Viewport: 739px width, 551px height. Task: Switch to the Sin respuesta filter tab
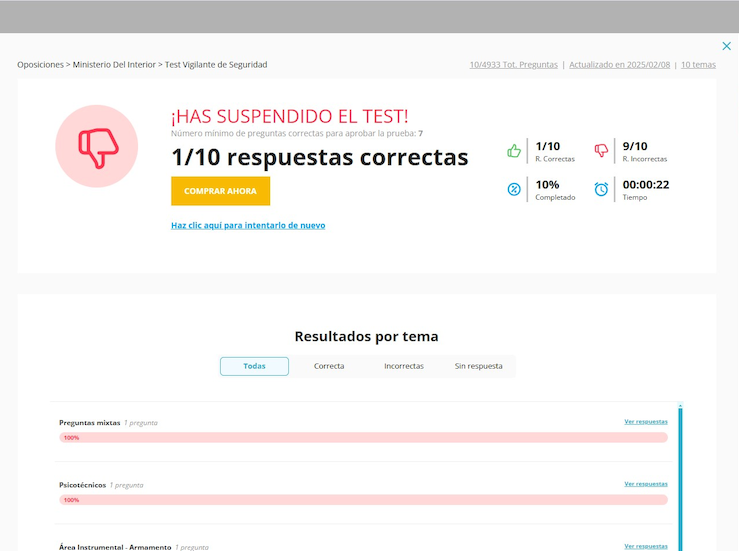tap(478, 366)
